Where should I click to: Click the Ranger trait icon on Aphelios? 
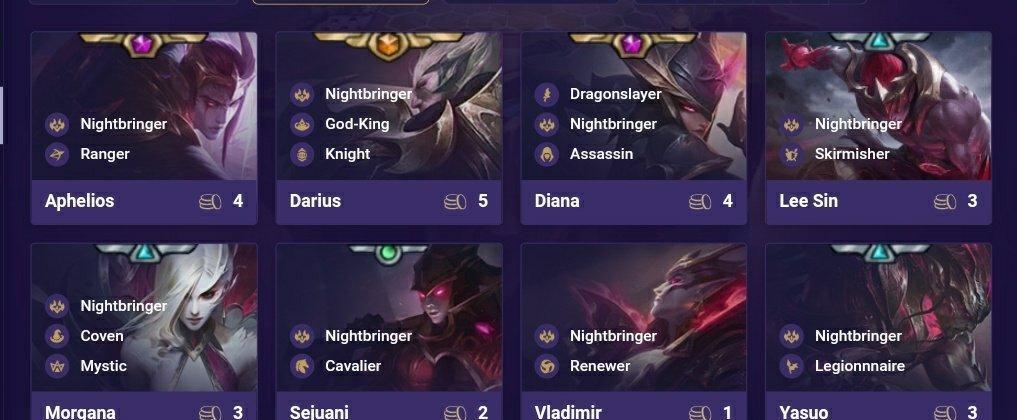tap(57, 154)
